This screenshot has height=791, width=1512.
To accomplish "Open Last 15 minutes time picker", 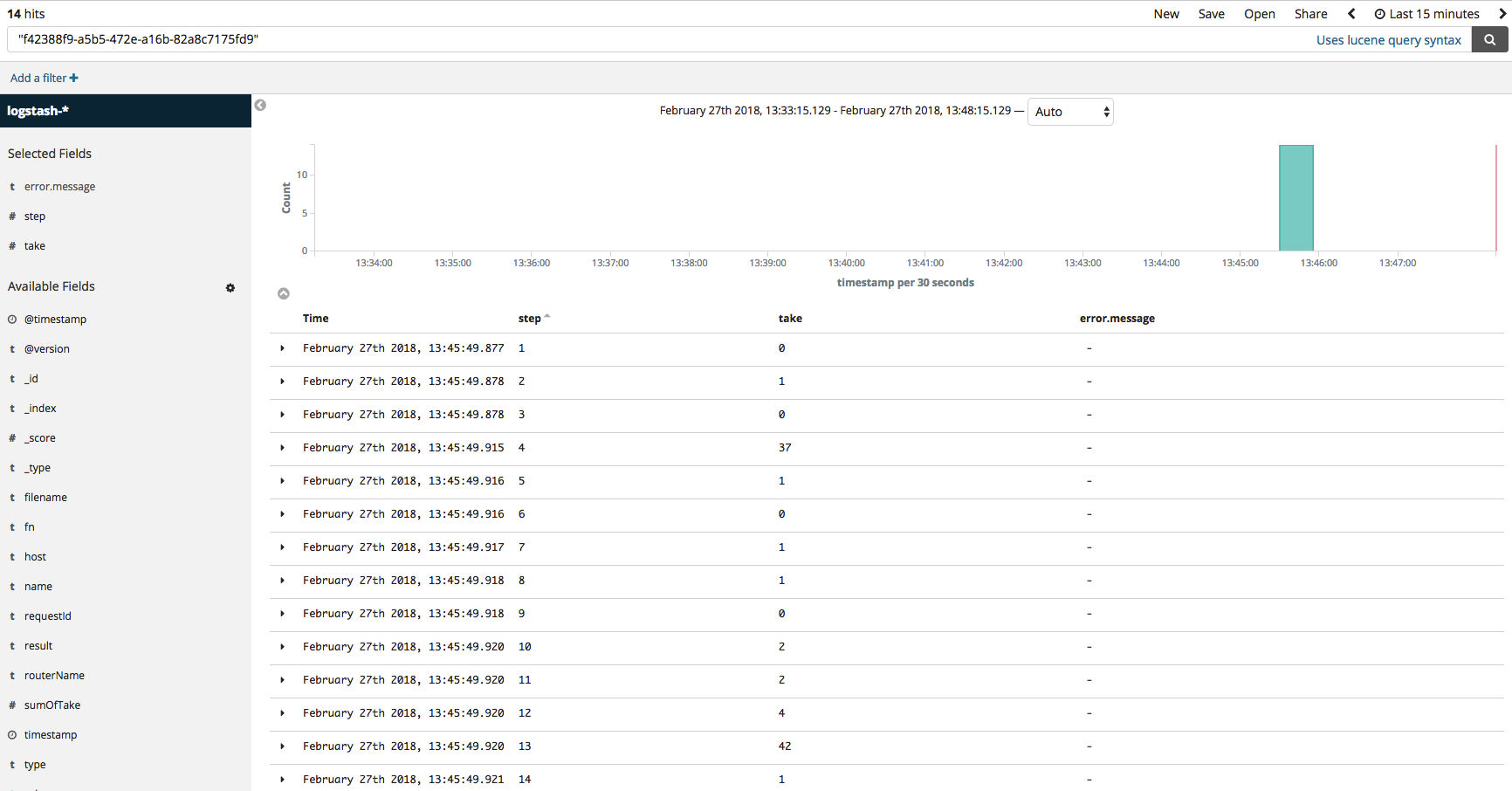I will click(x=1427, y=14).
